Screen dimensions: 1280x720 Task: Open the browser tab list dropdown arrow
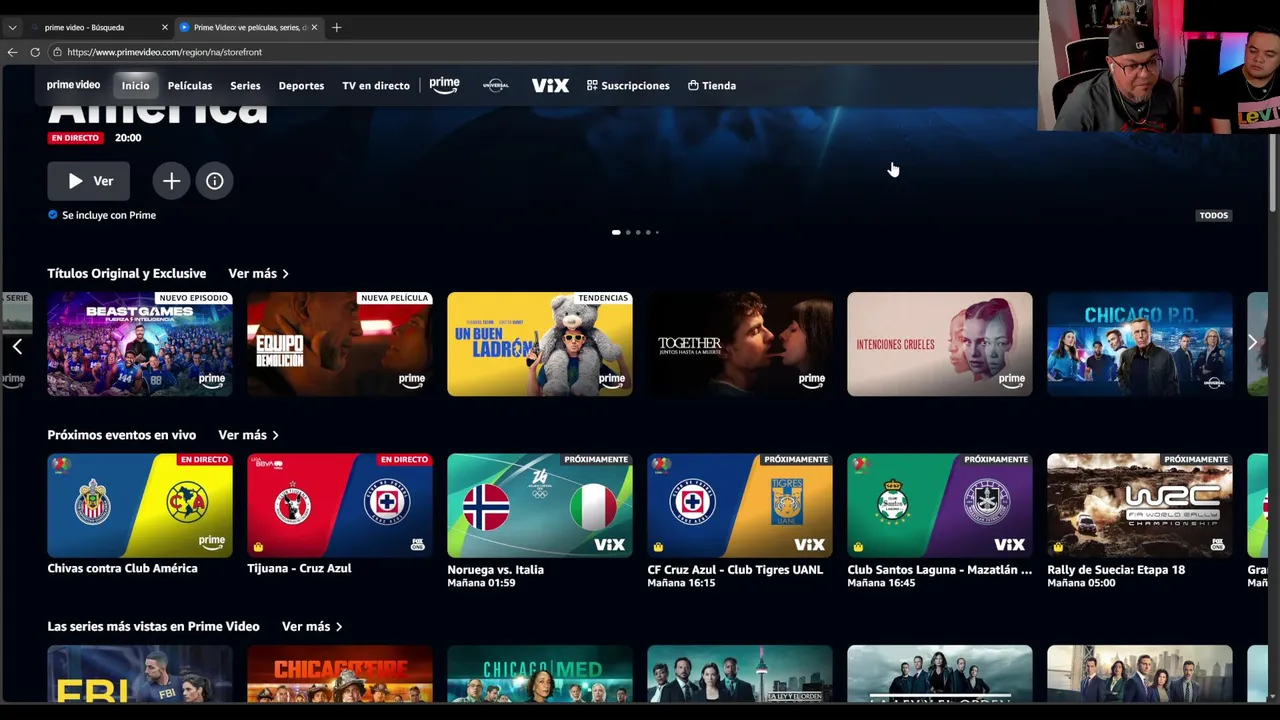point(12,27)
